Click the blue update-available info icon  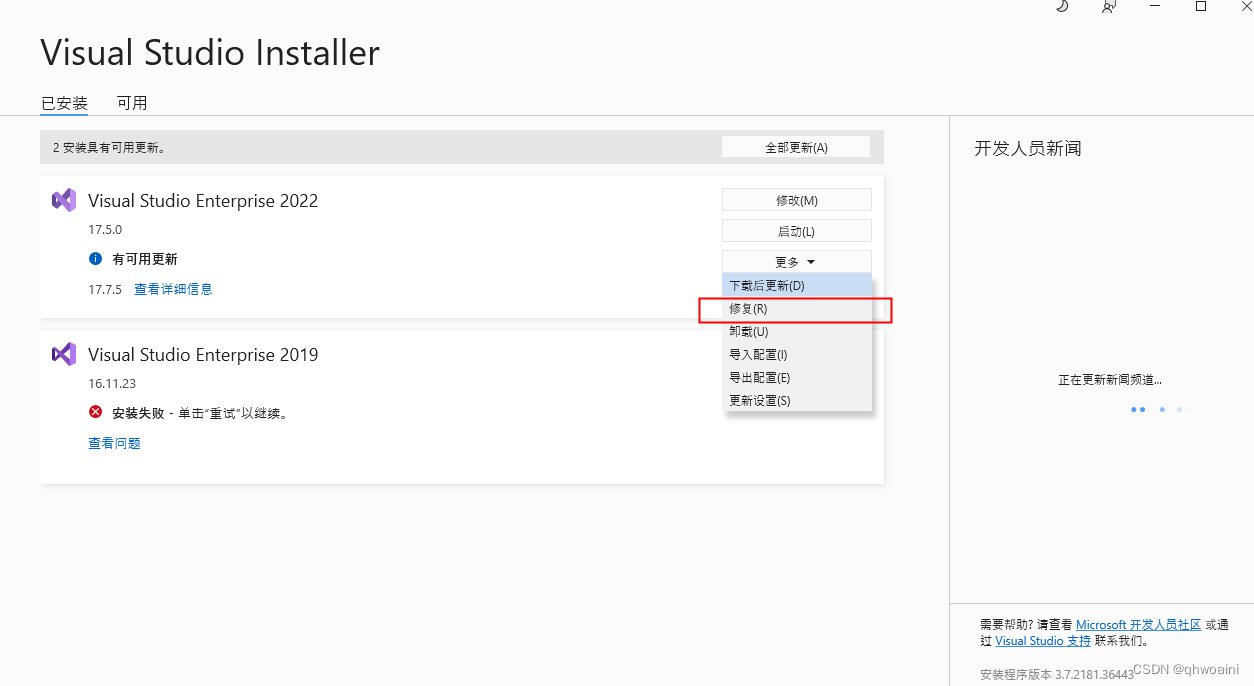click(x=96, y=259)
